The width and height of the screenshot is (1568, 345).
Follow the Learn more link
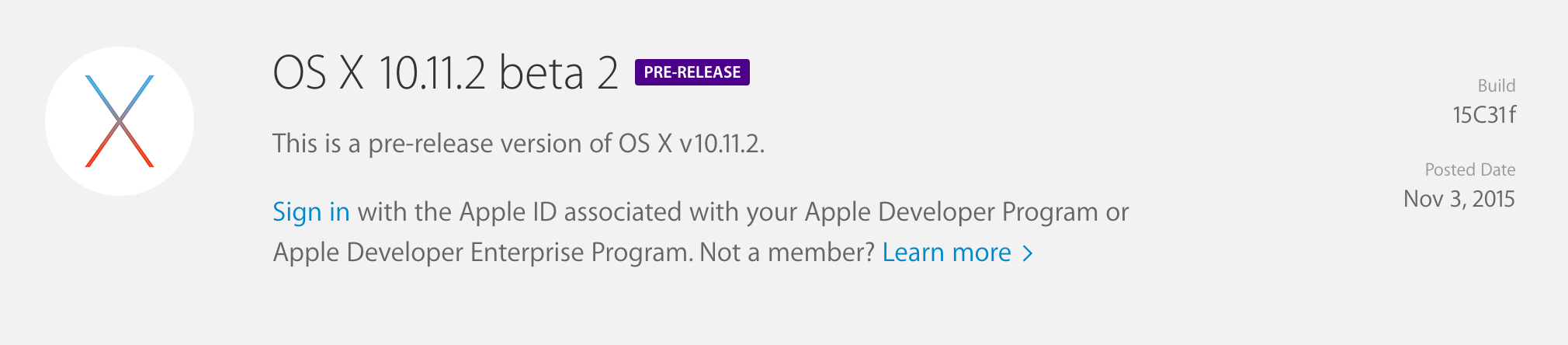(x=946, y=253)
